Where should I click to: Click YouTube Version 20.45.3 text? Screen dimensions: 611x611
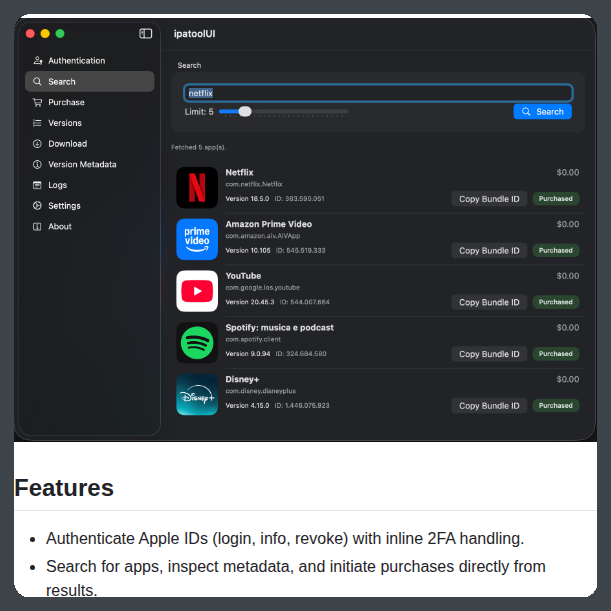(x=250, y=302)
